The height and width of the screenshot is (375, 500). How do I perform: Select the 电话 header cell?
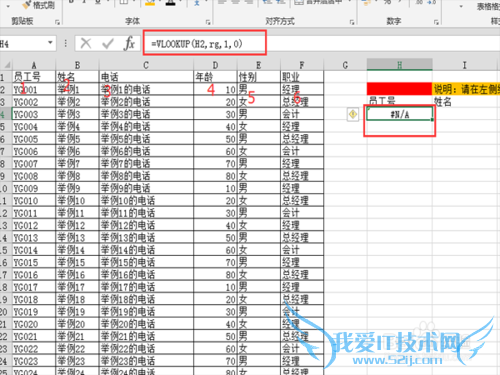point(146,77)
